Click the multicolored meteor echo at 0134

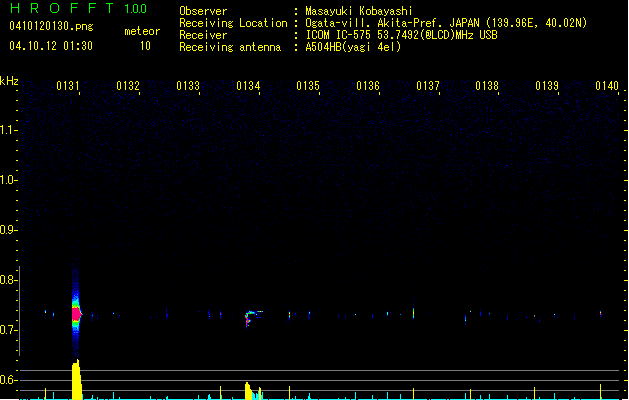tap(252, 317)
